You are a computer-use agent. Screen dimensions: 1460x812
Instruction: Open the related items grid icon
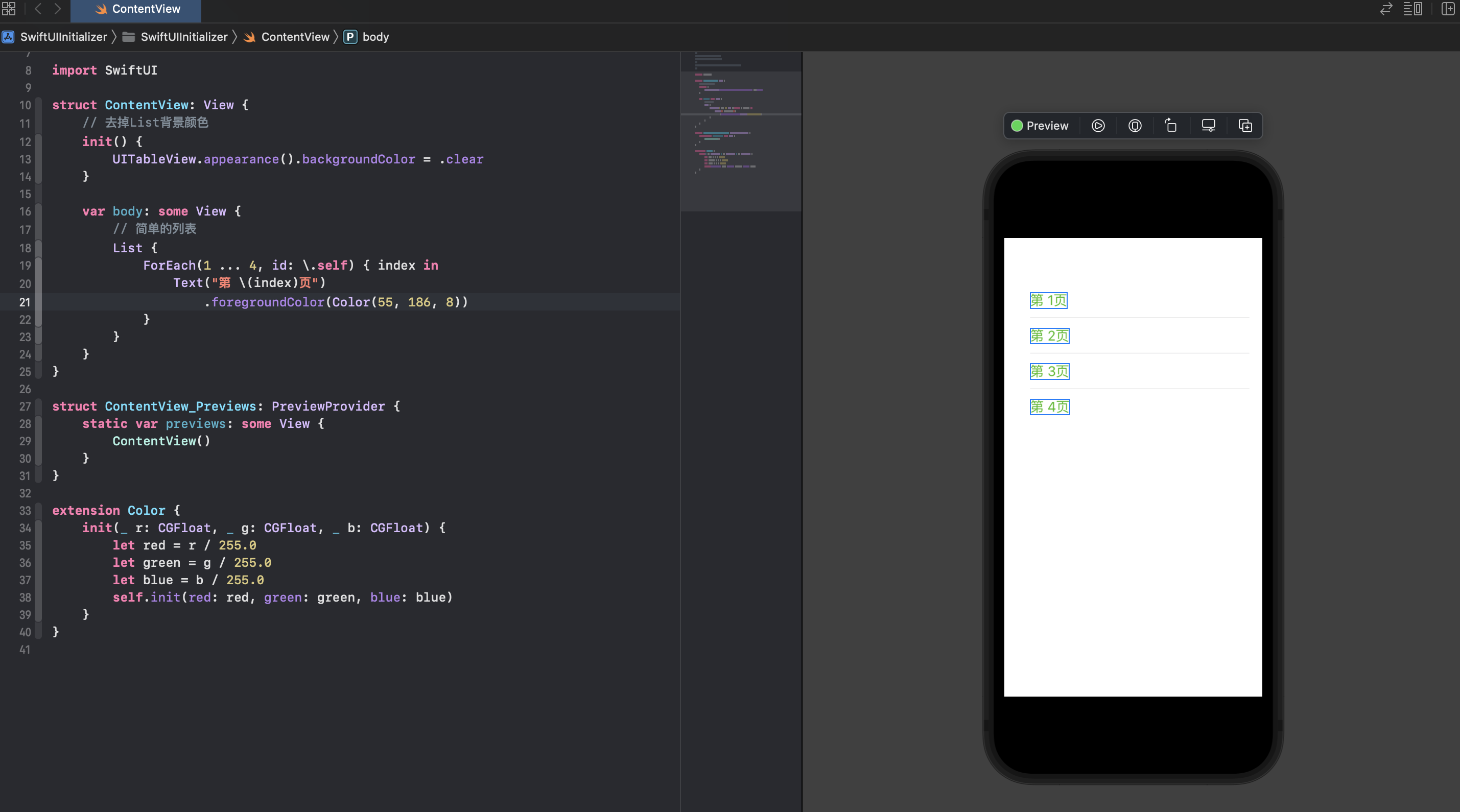9,9
